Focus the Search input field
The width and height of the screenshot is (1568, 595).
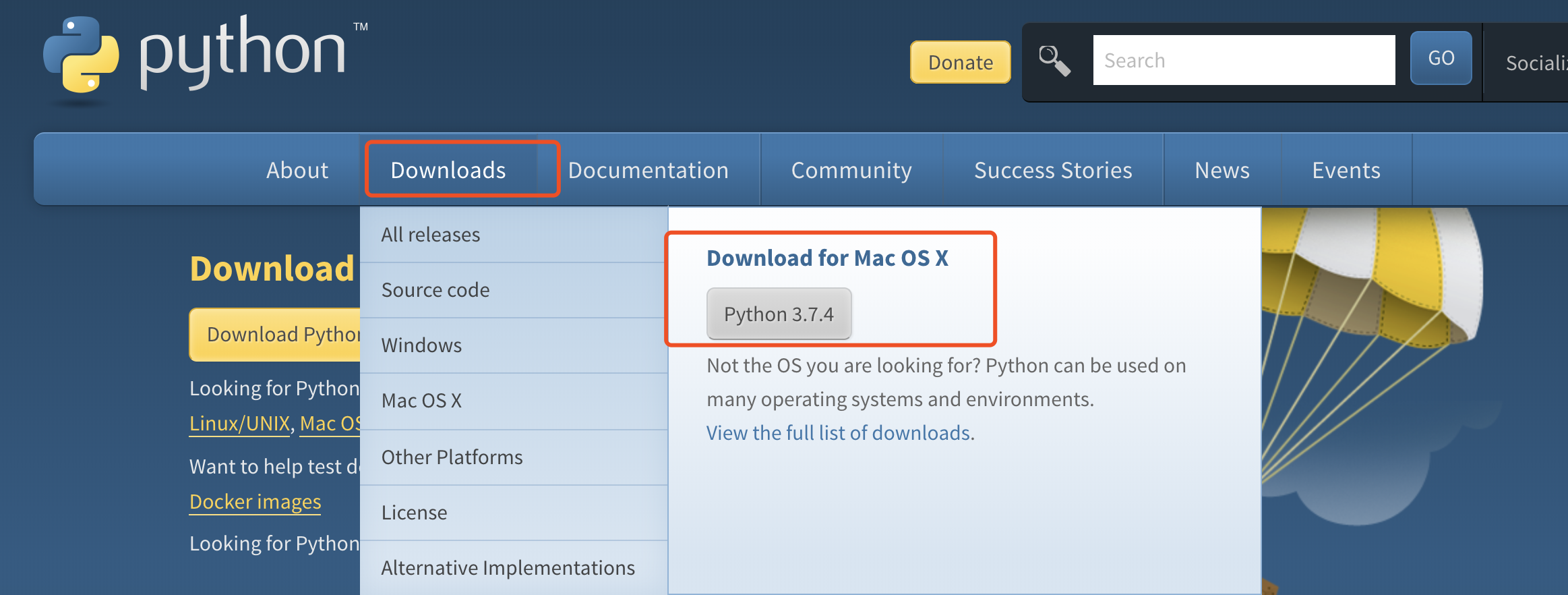pos(1244,60)
